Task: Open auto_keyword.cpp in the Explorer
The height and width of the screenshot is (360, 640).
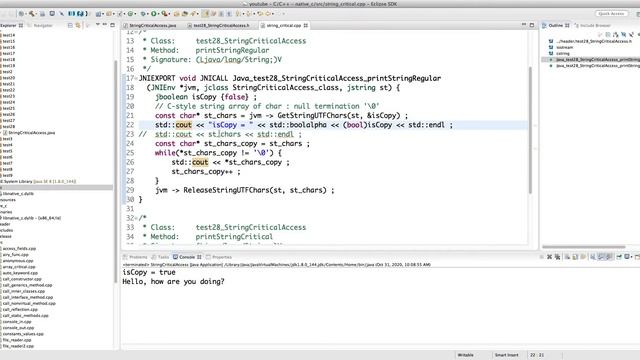Action: 20,273
